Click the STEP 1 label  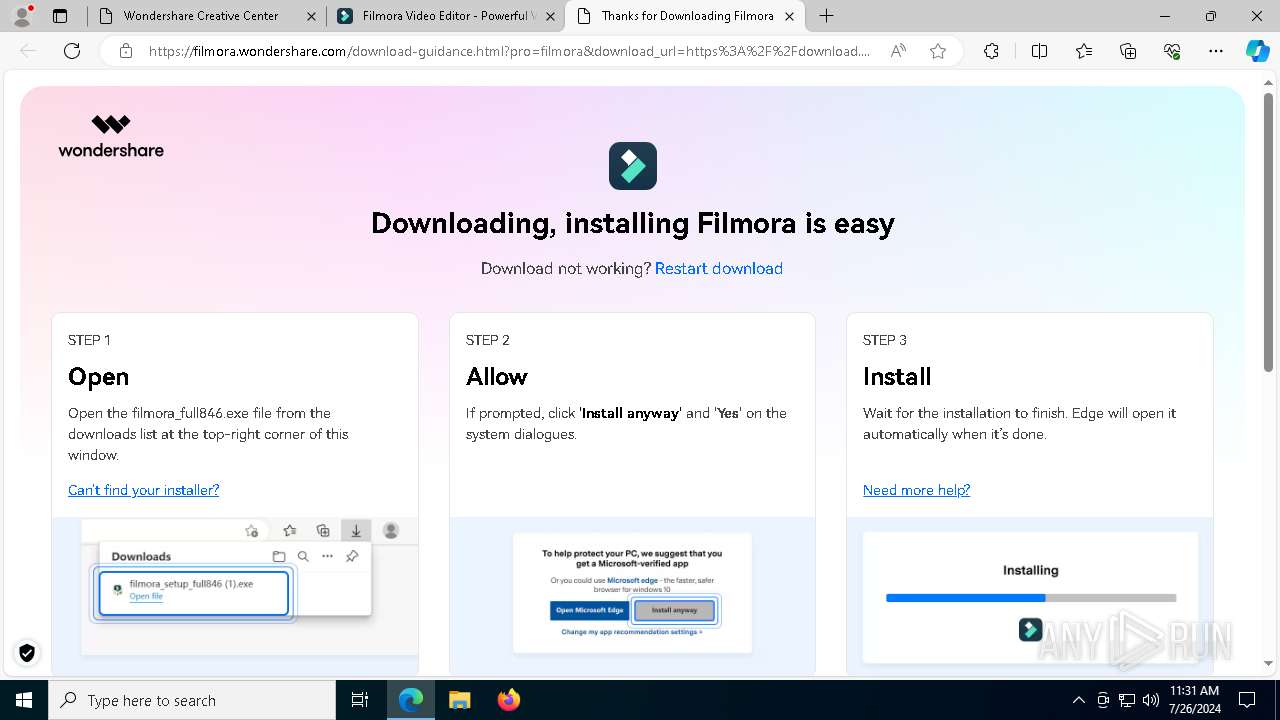coord(89,340)
